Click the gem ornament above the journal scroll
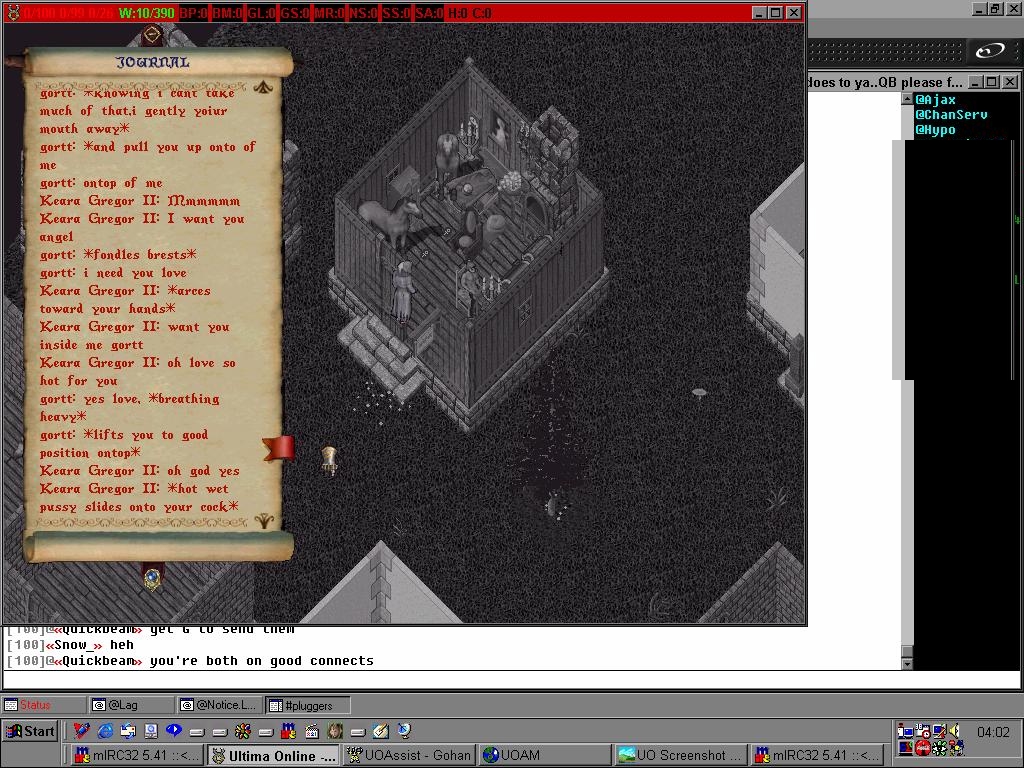 [x=153, y=34]
